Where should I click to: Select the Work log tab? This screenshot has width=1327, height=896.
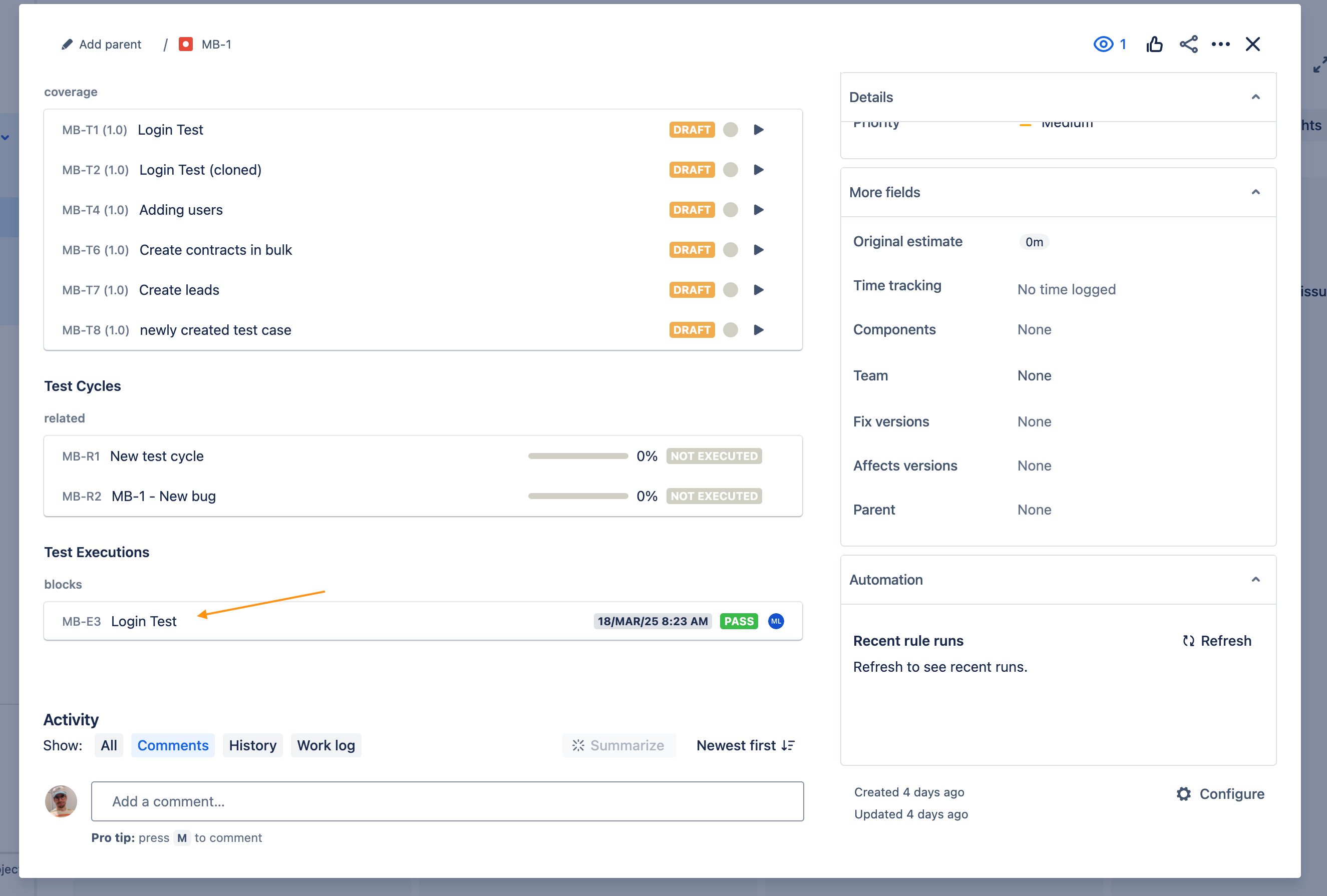coord(325,745)
